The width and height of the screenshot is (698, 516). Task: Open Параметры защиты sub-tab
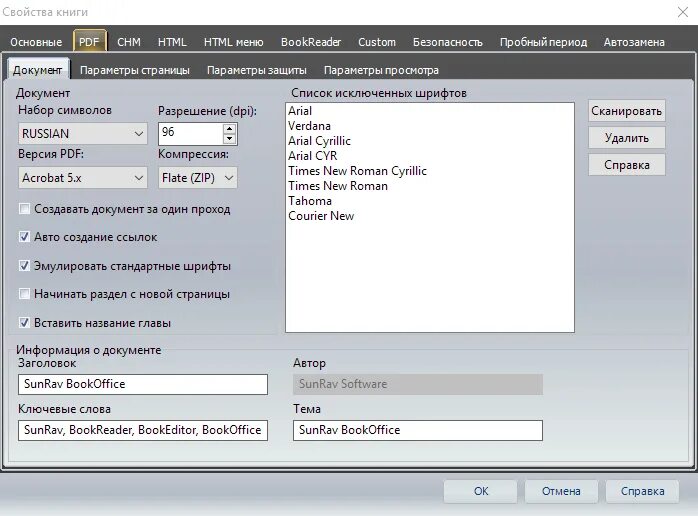click(256, 70)
